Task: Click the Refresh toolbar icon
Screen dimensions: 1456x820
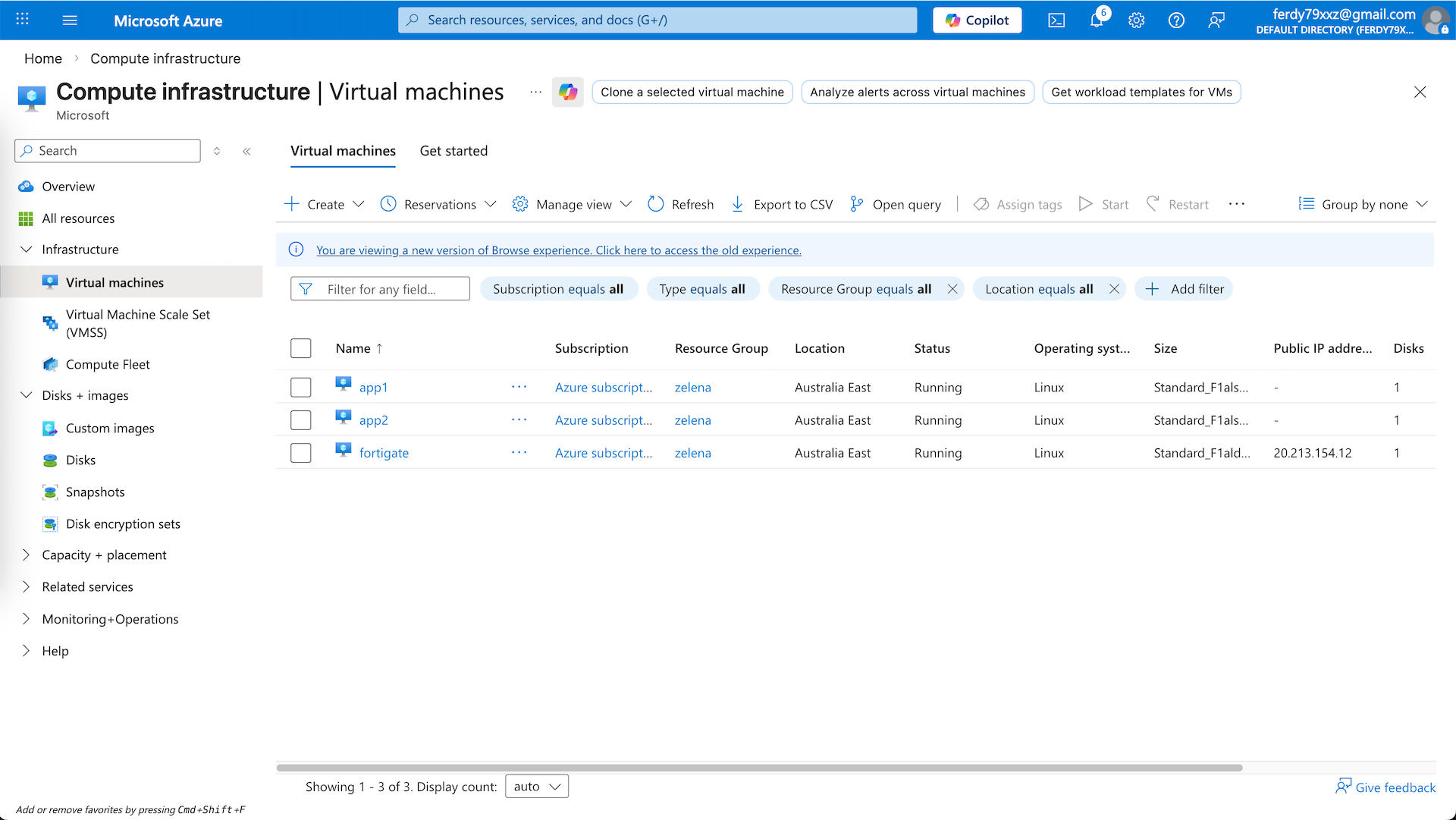Action: point(656,204)
